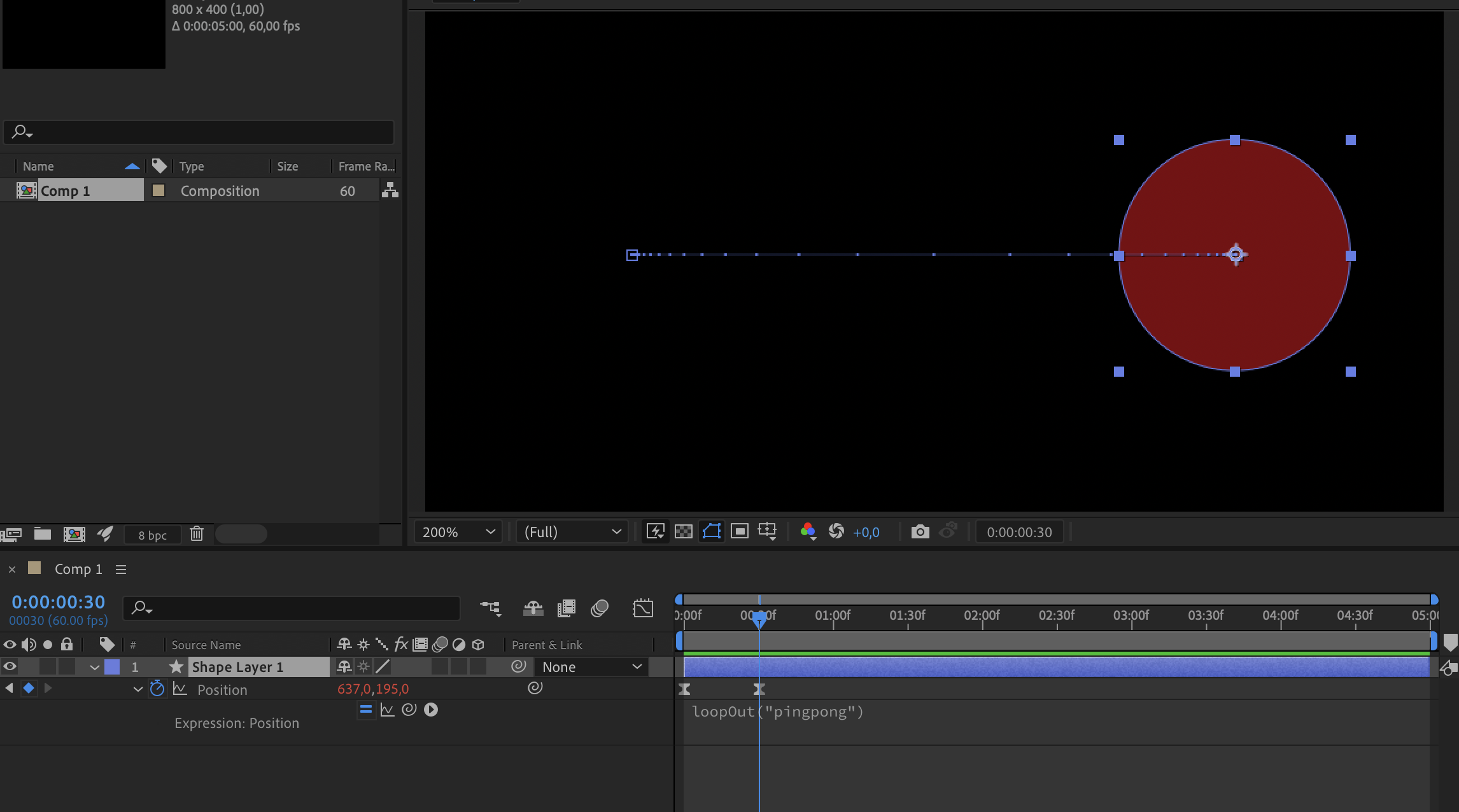The image size is (1459, 812).
Task: Click the timeline layer search field
Action: coord(292,608)
